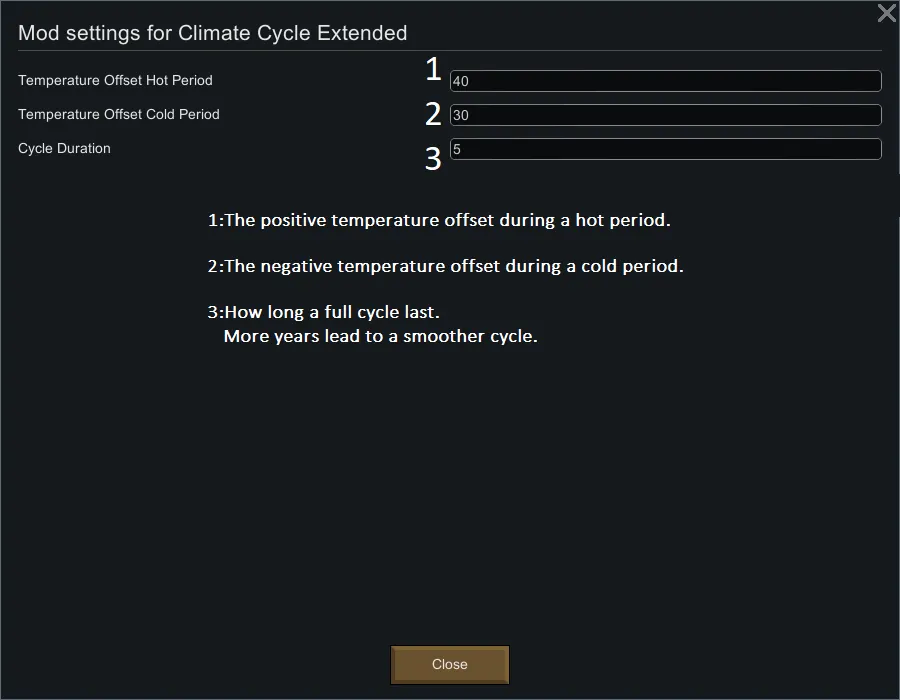Click the "Mod settings for Climate Cycle Extended" title
The height and width of the screenshot is (700, 900).
[212, 33]
